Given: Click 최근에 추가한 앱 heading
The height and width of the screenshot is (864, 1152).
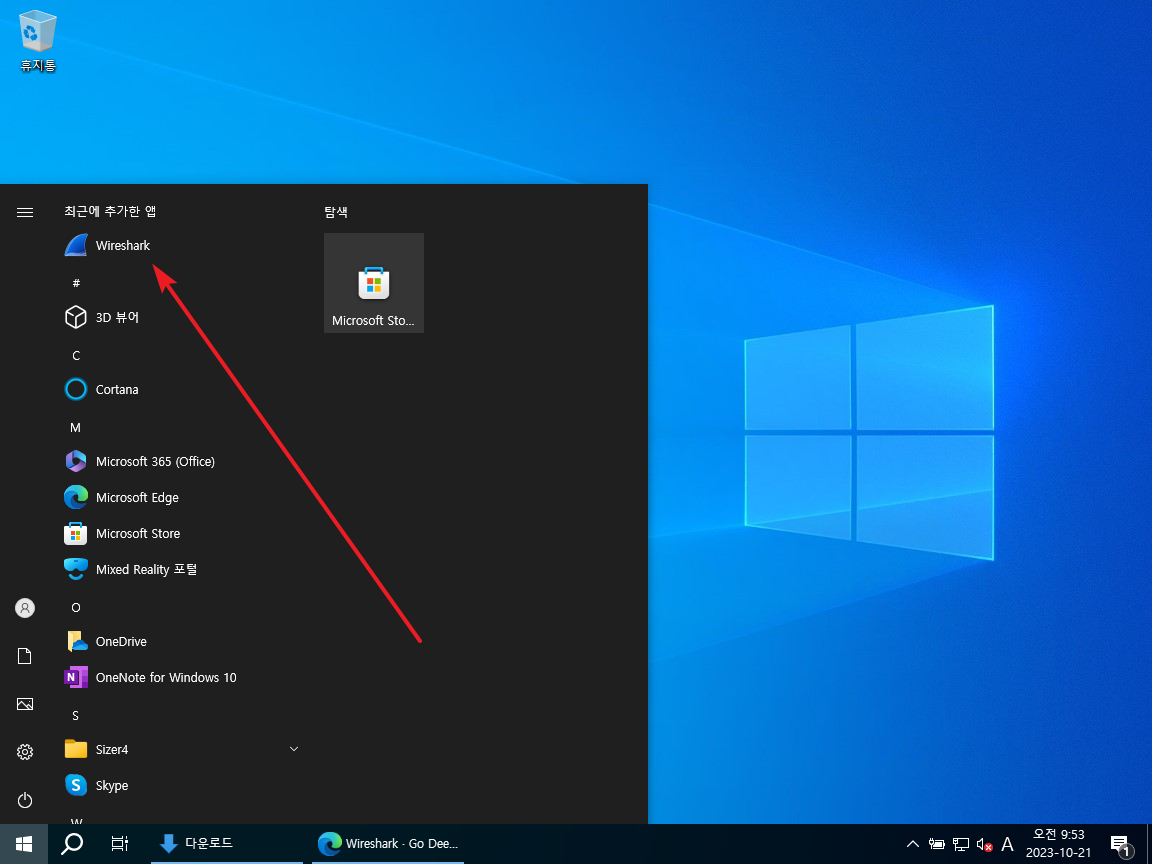Looking at the screenshot, I should click(110, 212).
